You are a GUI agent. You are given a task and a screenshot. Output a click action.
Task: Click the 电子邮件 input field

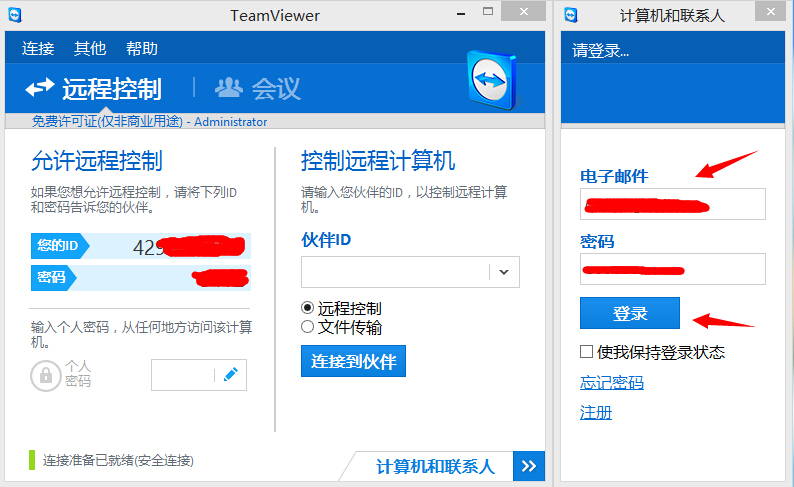(x=672, y=204)
